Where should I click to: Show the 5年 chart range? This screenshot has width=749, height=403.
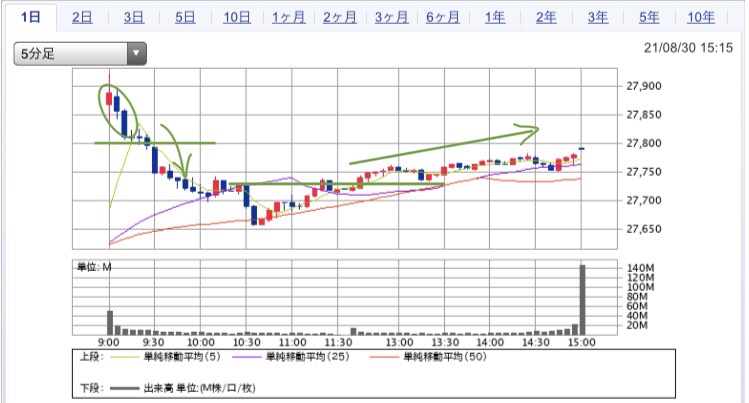649,17
